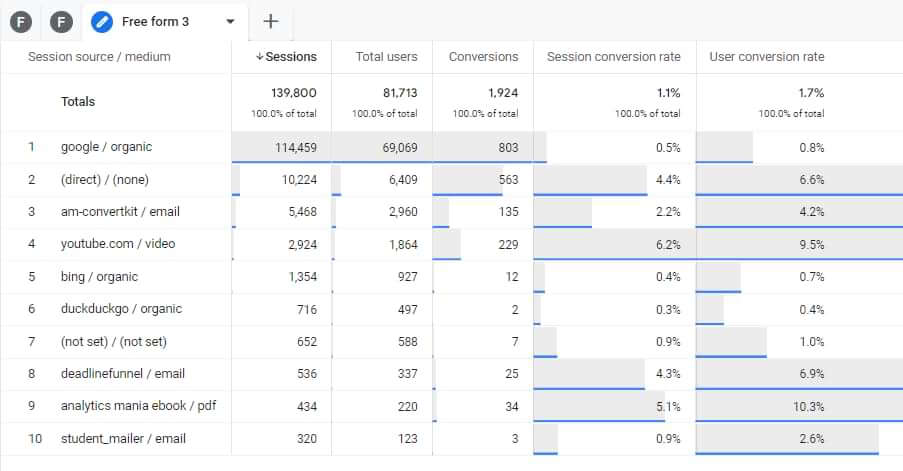Sort by the Total users column header
Image resolution: width=903 pixels, height=471 pixels.
click(386, 57)
